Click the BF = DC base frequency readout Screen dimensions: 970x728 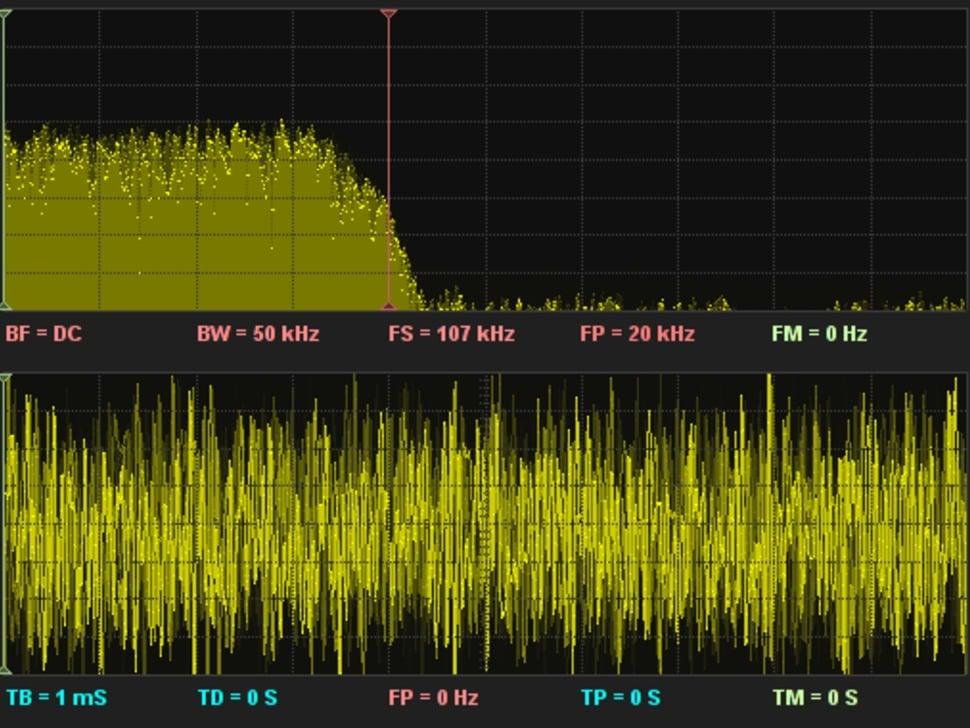pyautogui.click(x=43, y=334)
